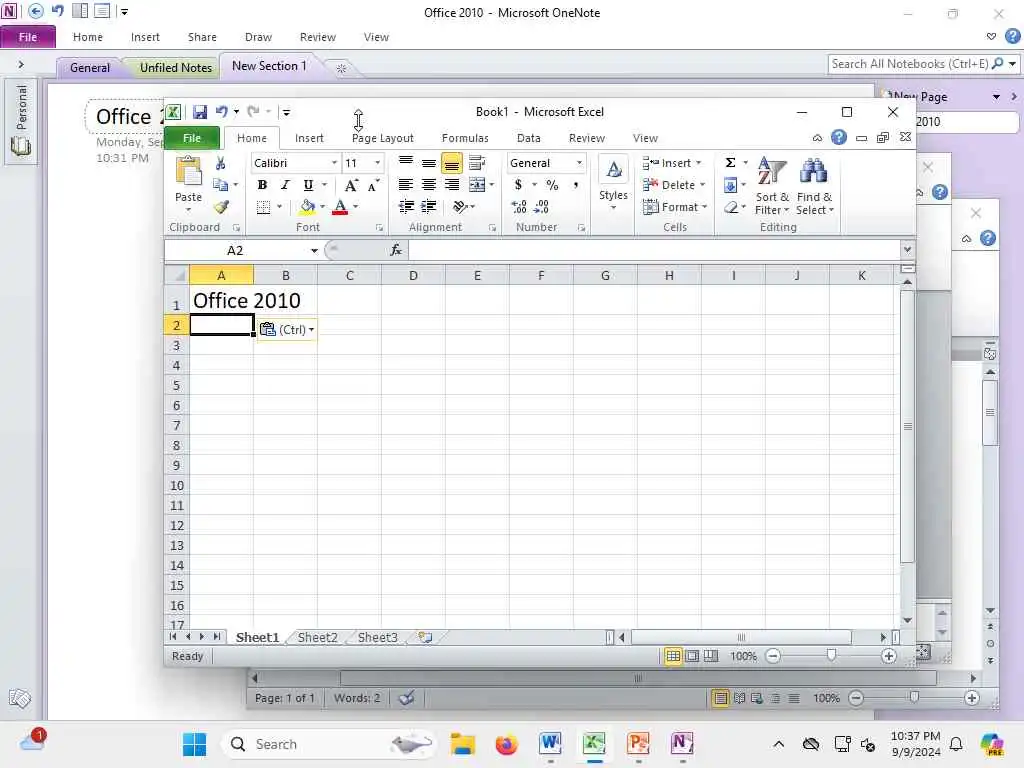The height and width of the screenshot is (768, 1024).
Task: Open the OneNote Draw tab
Action: click(258, 37)
